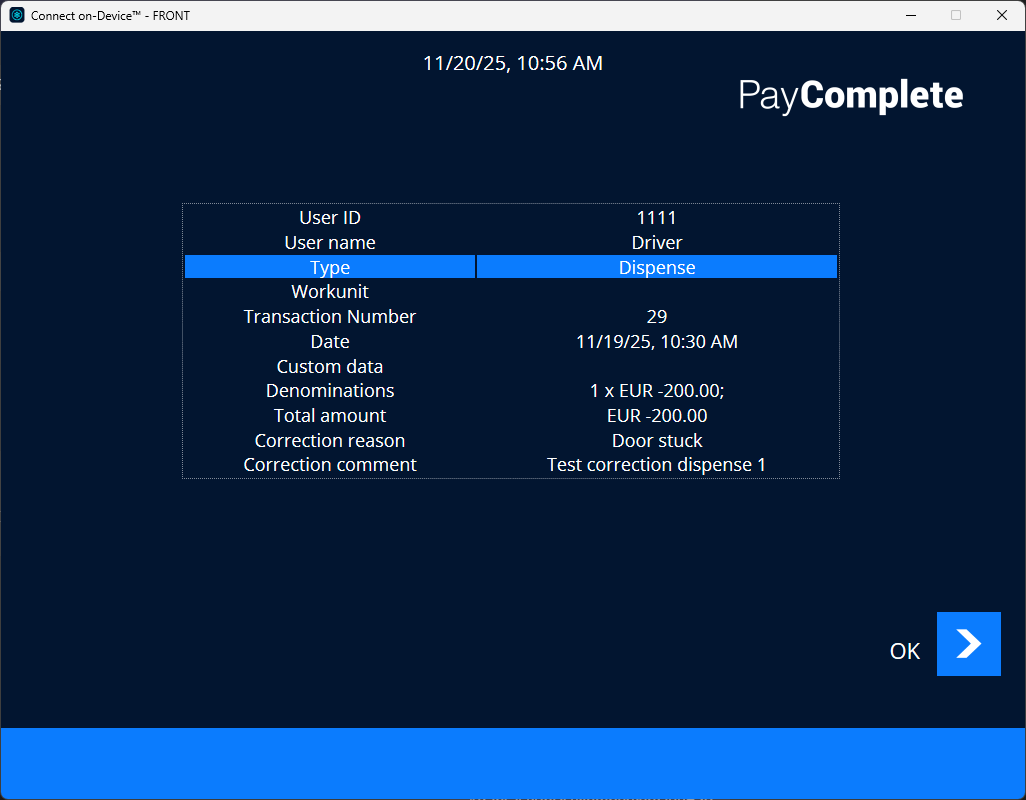
Task: Click the PayComplete logo
Action: click(850, 95)
